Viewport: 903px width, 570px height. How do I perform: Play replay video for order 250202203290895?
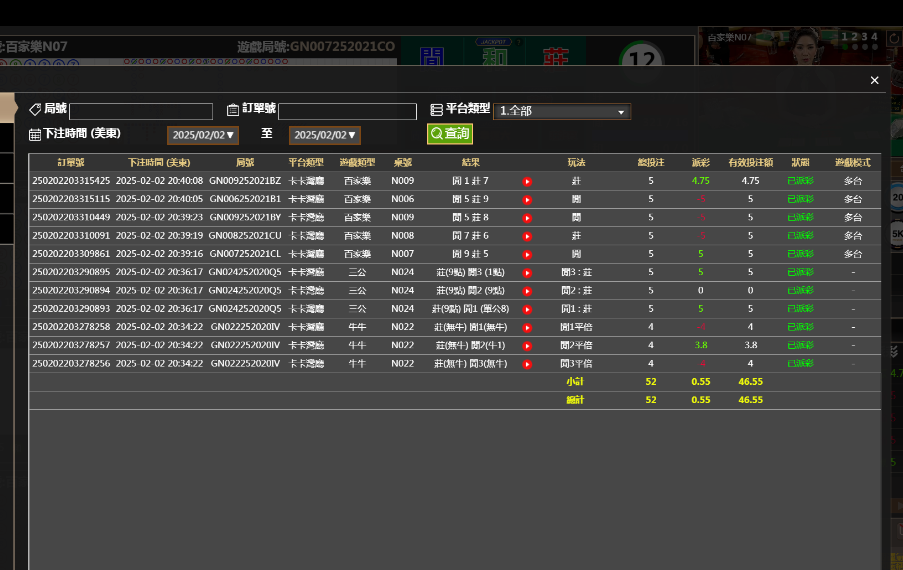coord(527,272)
